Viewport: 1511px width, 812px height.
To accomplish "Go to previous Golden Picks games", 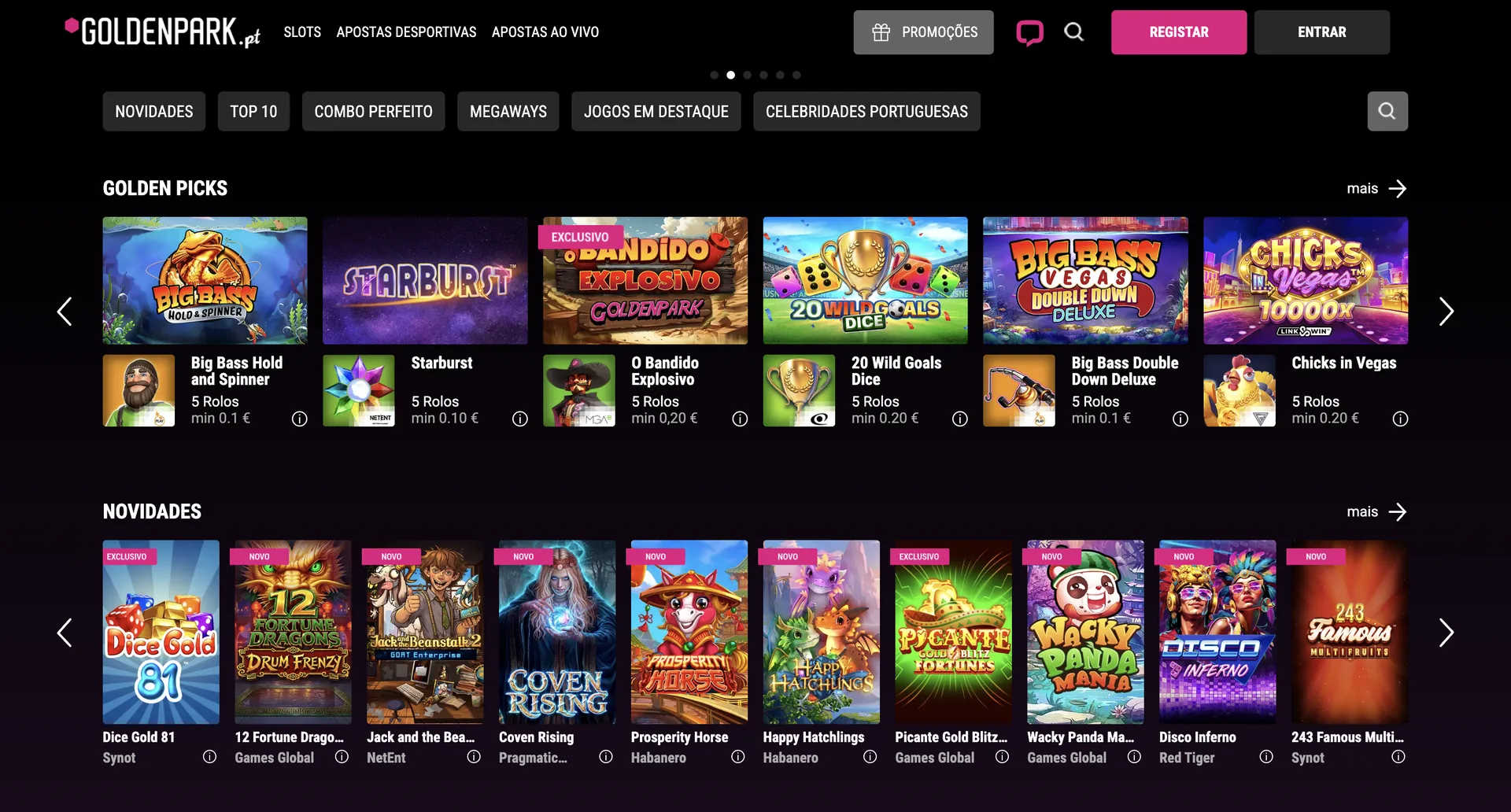I will 65,312.
